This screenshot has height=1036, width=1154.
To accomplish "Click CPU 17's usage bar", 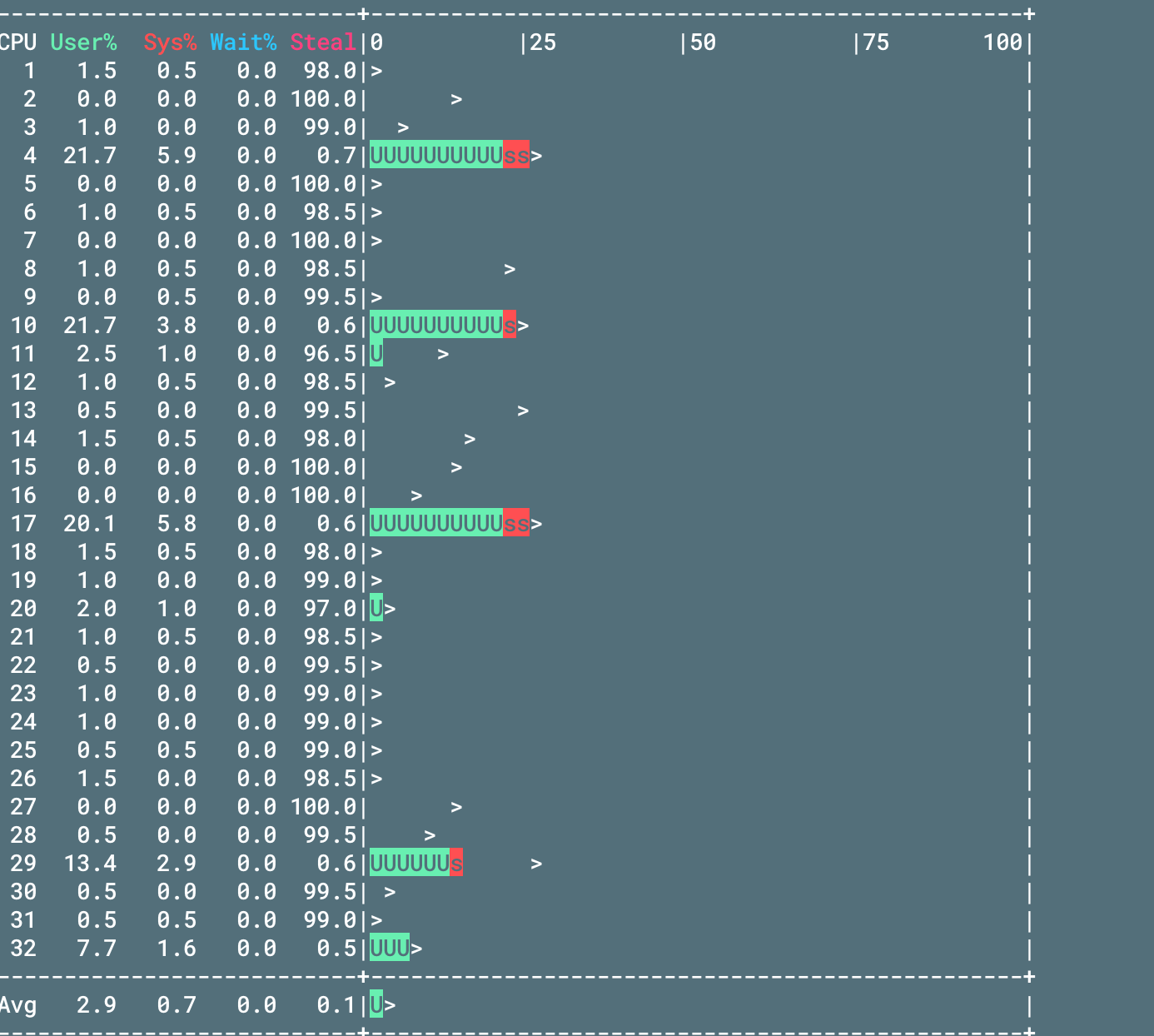I will (x=450, y=524).
